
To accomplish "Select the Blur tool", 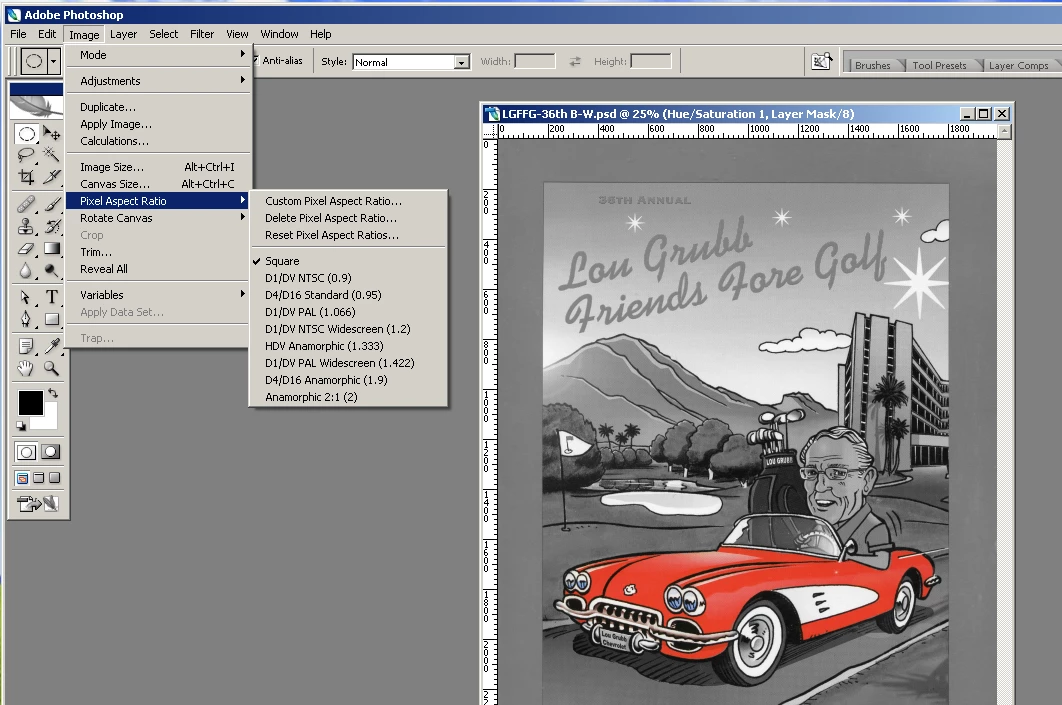I will pos(26,270).
